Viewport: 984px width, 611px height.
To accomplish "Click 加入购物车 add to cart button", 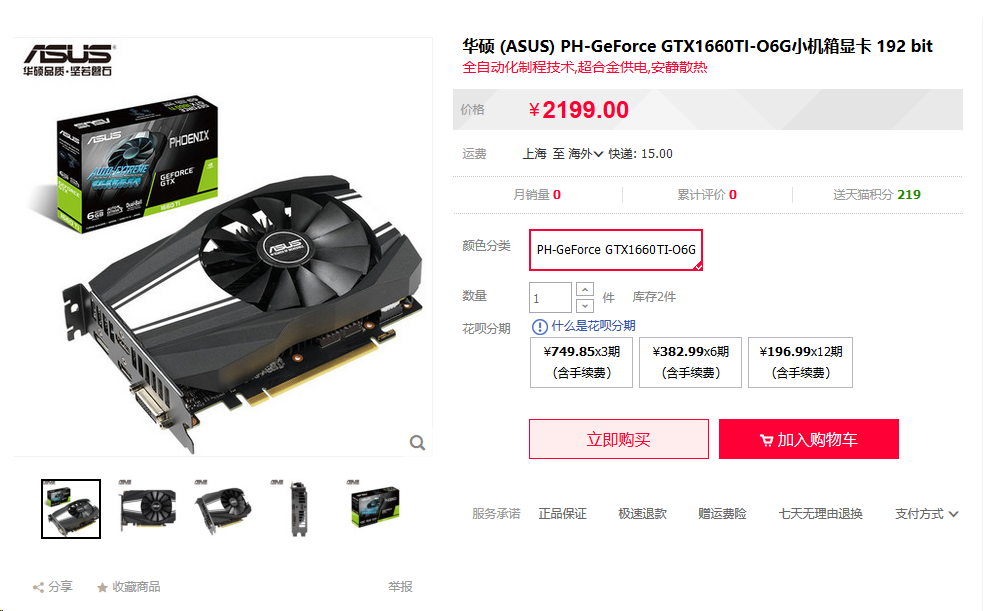I will tap(809, 439).
